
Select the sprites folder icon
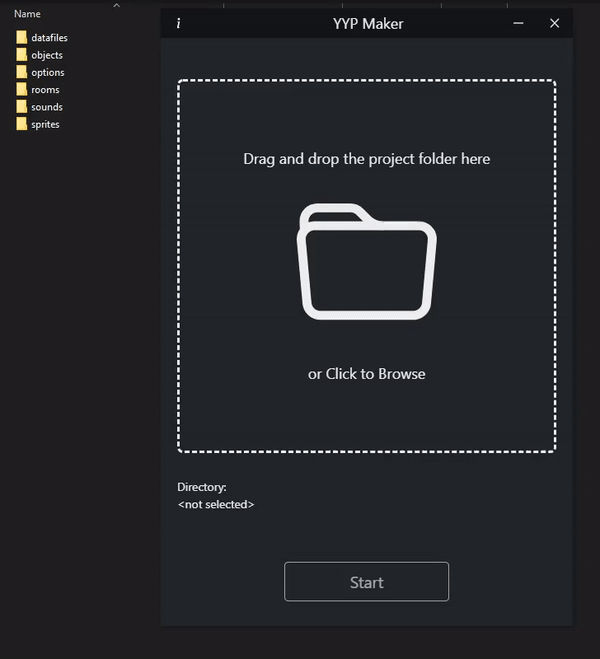point(21,124)
